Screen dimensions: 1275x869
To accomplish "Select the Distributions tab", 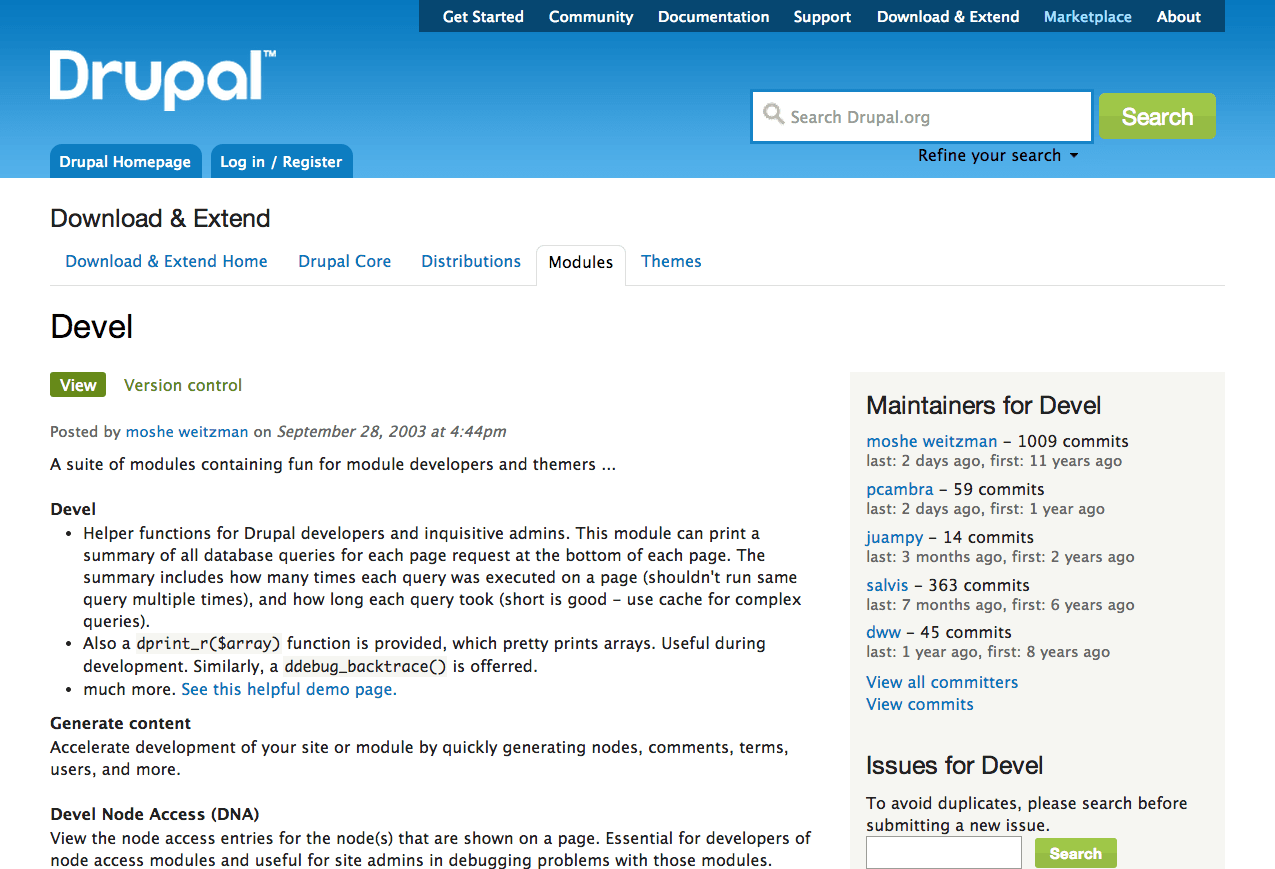I will point(471,261).
